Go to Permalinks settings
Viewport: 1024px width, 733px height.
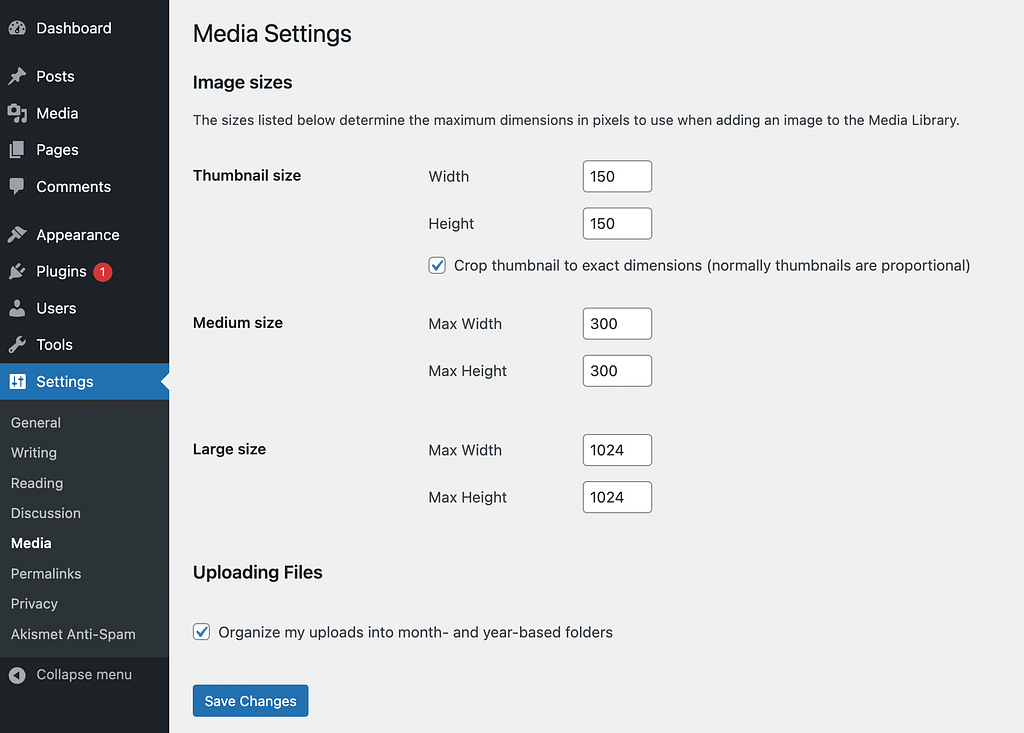(45, 573)
